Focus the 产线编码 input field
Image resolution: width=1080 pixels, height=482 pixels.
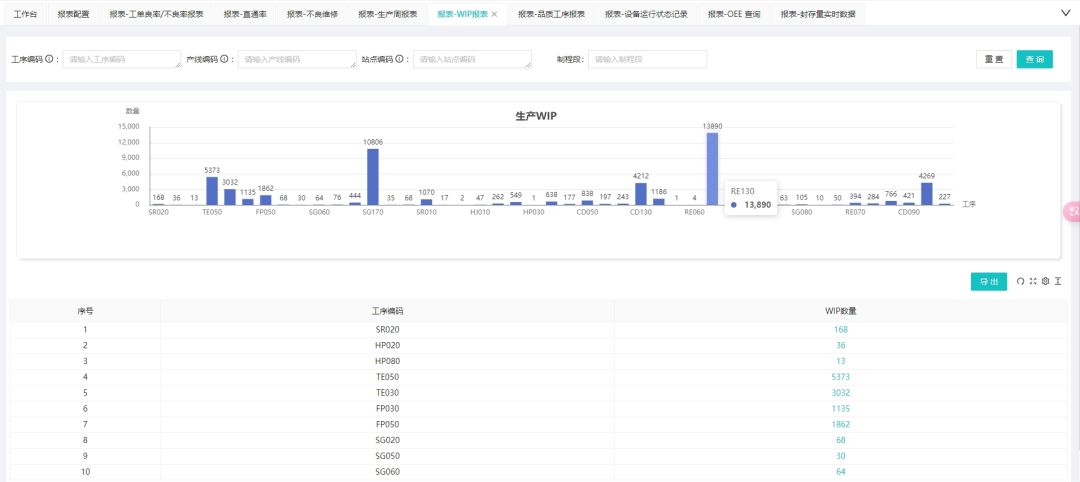click(297, 59)
